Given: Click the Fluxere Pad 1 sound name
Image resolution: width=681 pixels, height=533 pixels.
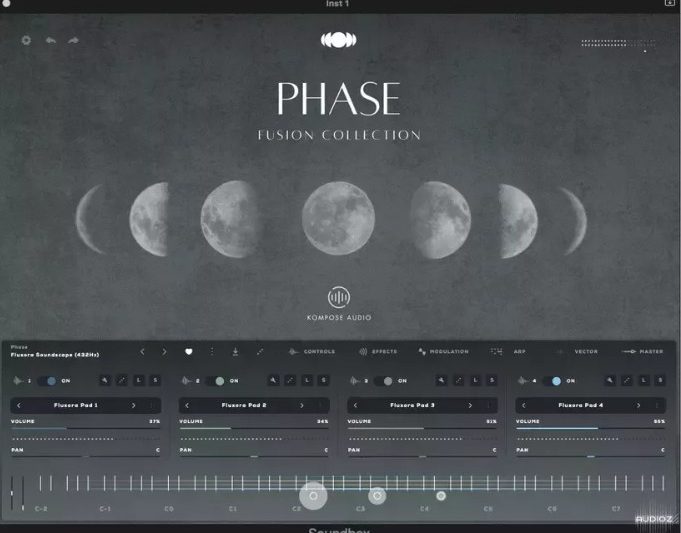Looking at the screenshot, I should pyautogui.click(x=76, y=405).
